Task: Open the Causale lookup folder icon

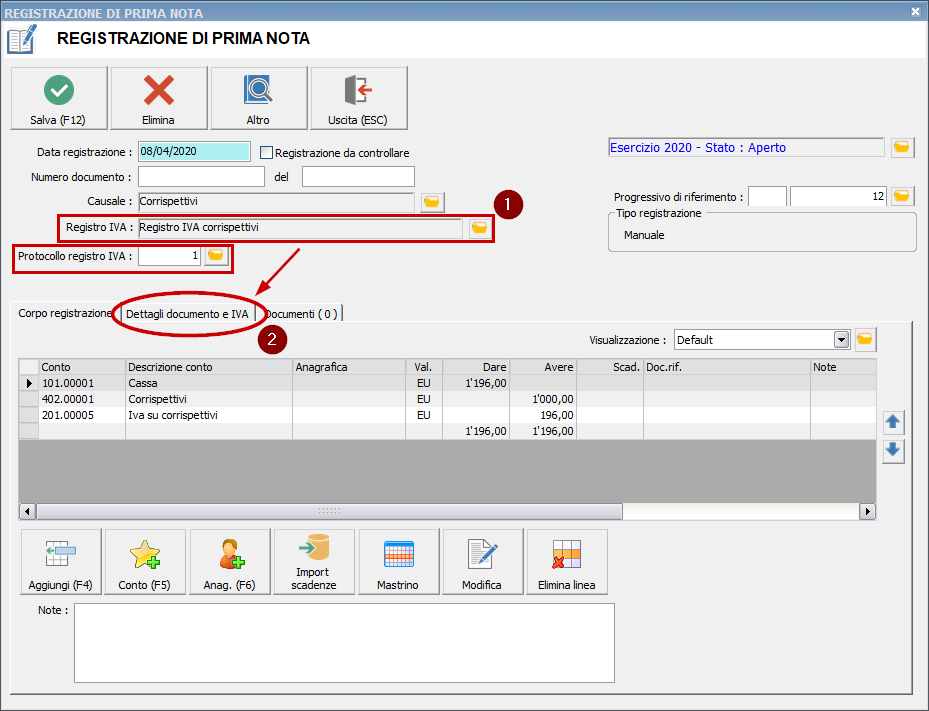Action: click(x=433, y=202)
